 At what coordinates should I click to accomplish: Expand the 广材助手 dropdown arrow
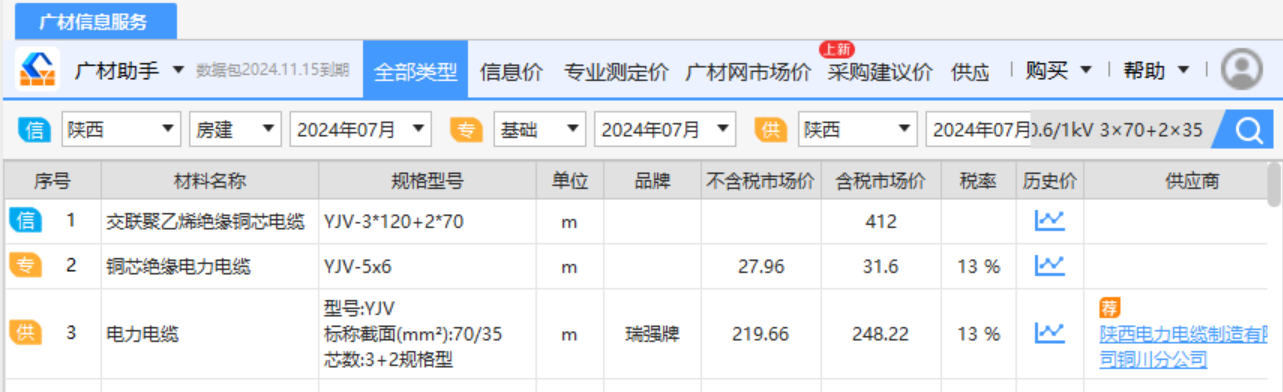(178, 70)
